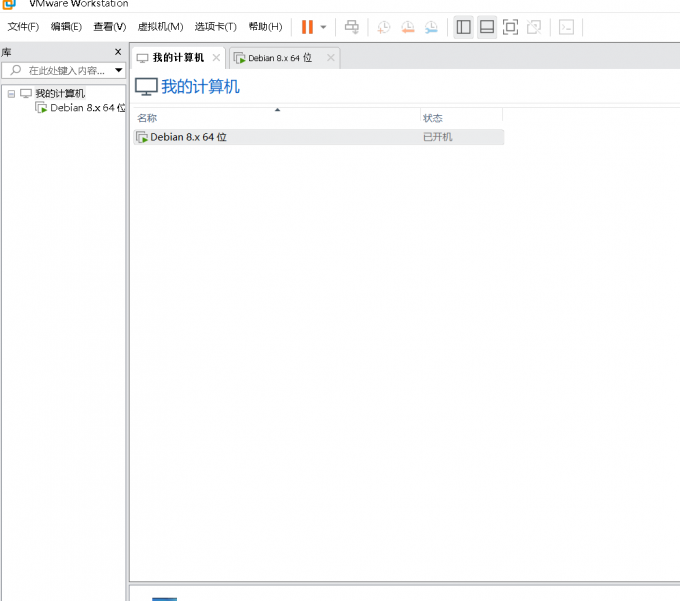Image resolution: width=680 pixels, height=601 pixels.
Task: Close the Debian 8.x 64 位 tab
Action: (x=331, y=58)
